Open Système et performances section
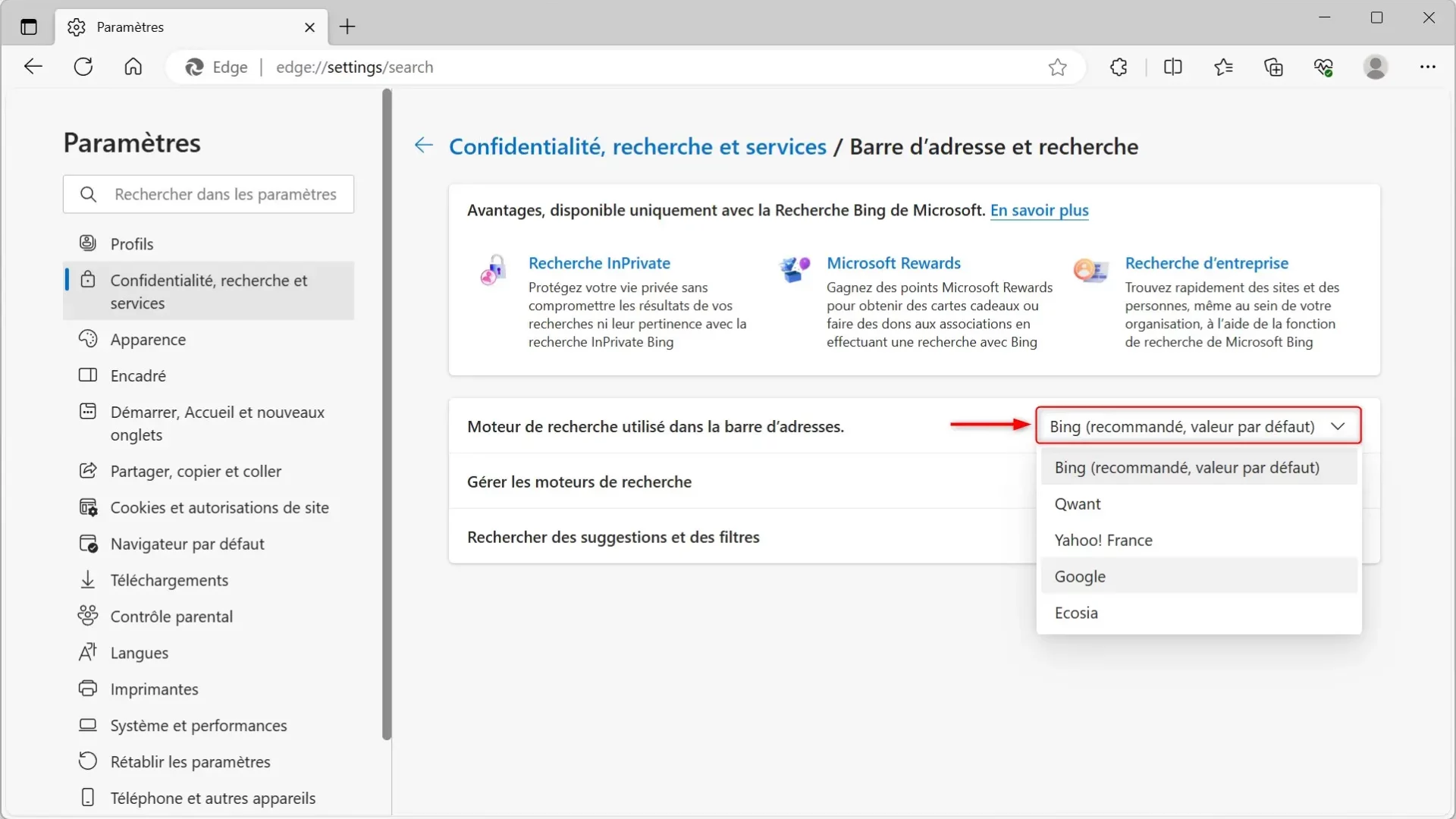 tap(209, 726)
